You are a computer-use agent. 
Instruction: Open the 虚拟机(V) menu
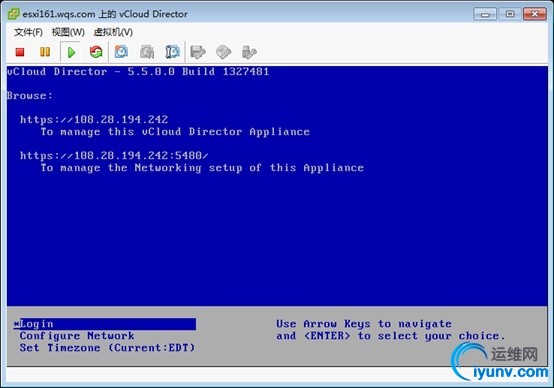click(113, 32)
